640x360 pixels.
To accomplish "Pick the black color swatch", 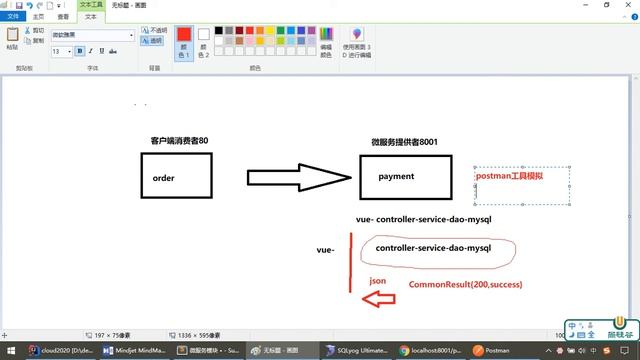I will pyautogui.click(x=219, y=30).
